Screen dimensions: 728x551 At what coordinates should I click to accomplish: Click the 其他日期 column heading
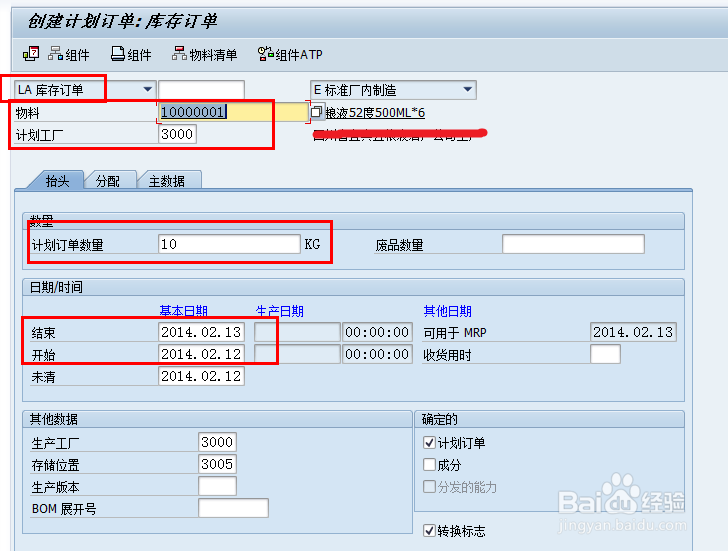tap(448, 311)
